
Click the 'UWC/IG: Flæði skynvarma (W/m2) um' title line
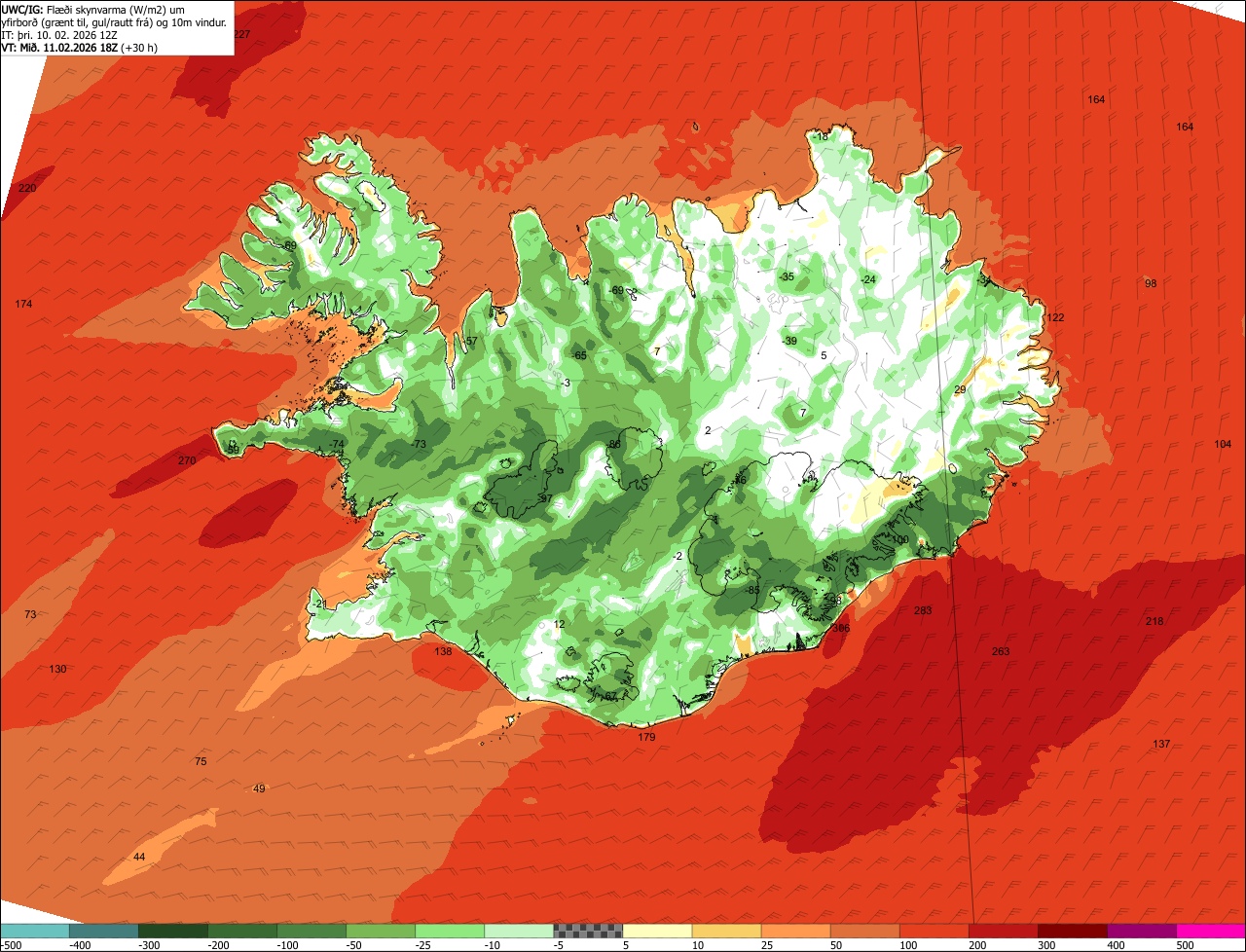93,10
